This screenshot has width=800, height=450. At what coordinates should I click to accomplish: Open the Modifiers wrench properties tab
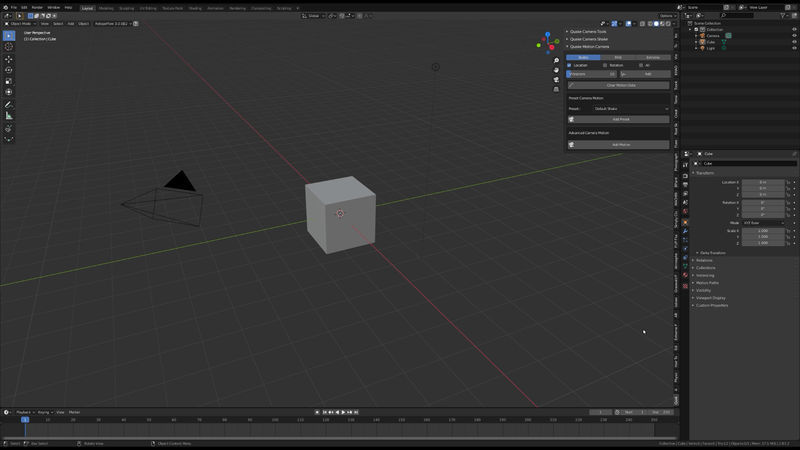685,231
